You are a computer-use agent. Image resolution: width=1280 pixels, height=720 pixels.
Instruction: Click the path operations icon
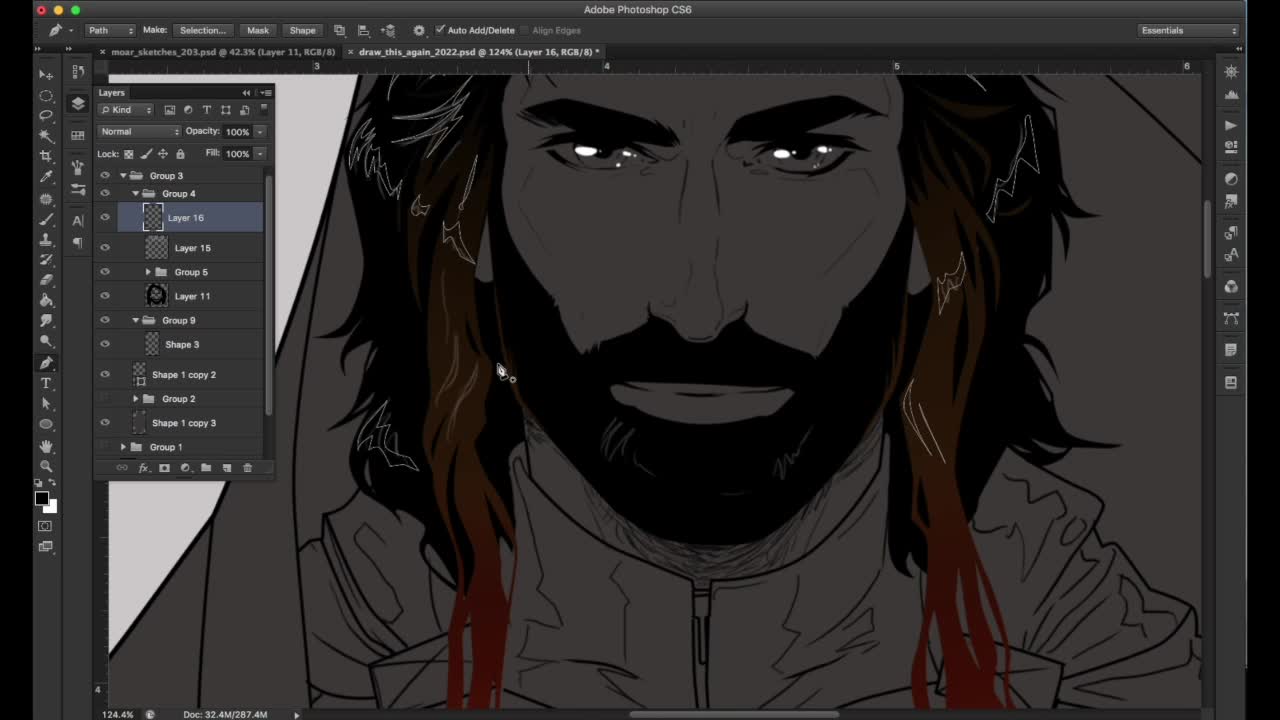click(339, 30)
